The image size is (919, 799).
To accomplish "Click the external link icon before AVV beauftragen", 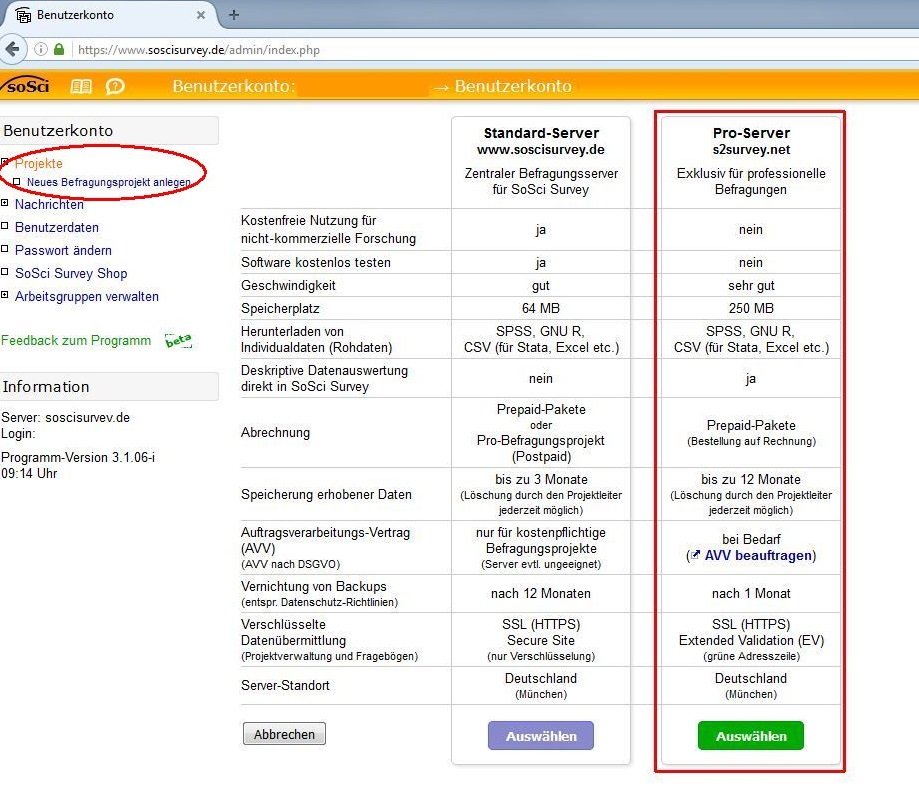I will click(695, 555).
